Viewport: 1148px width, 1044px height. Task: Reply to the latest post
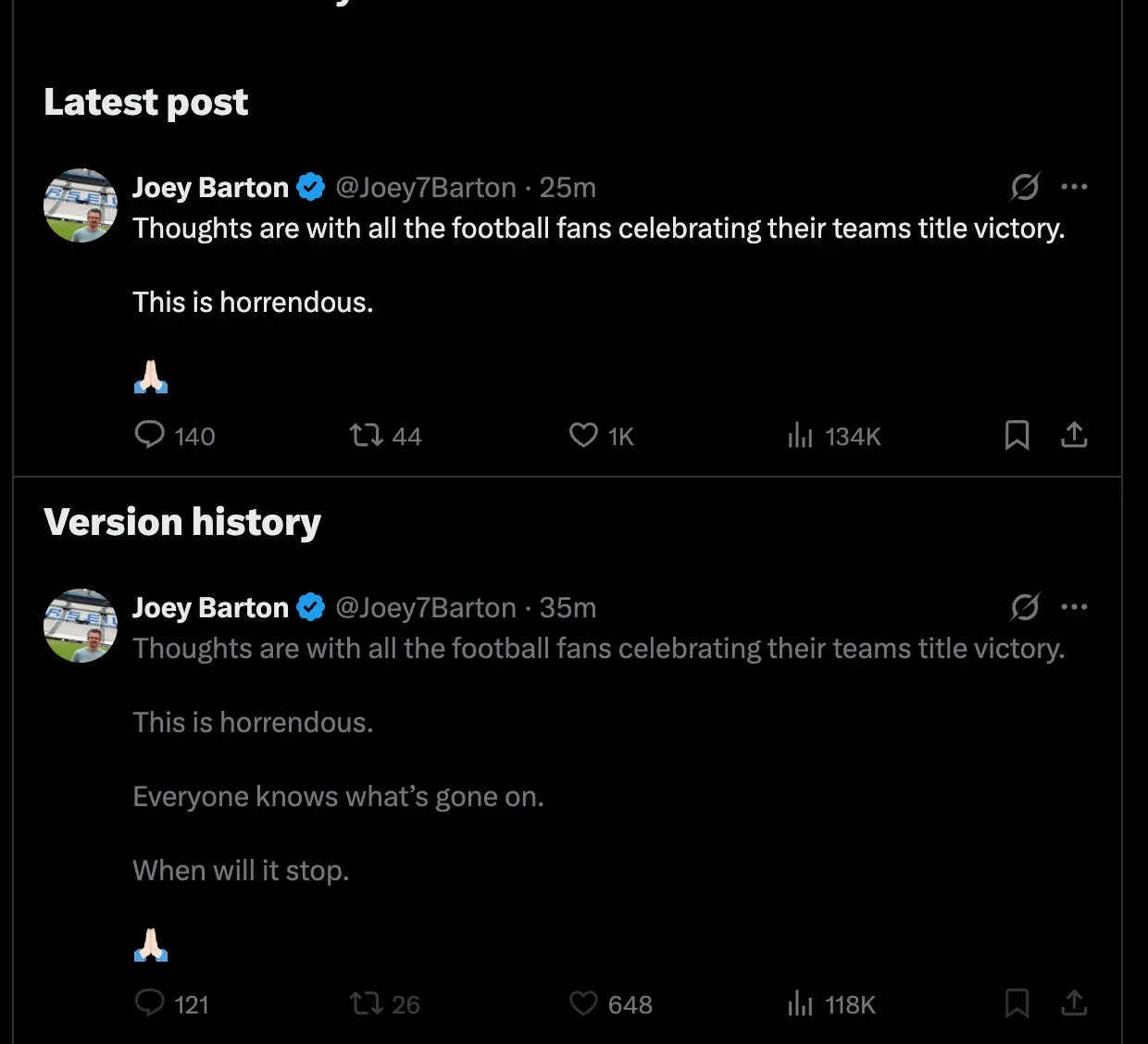(x=150, y=435)
